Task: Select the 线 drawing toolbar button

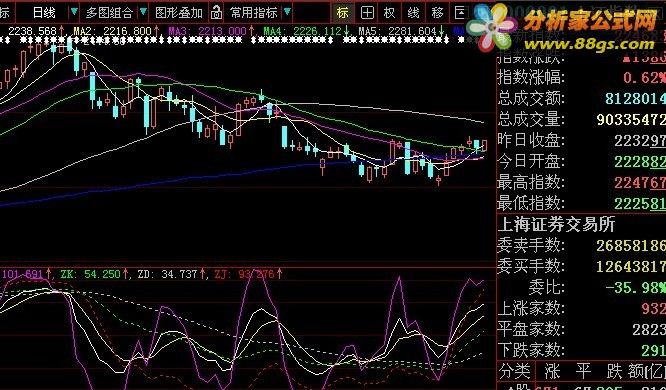Action: click(413, 13)
